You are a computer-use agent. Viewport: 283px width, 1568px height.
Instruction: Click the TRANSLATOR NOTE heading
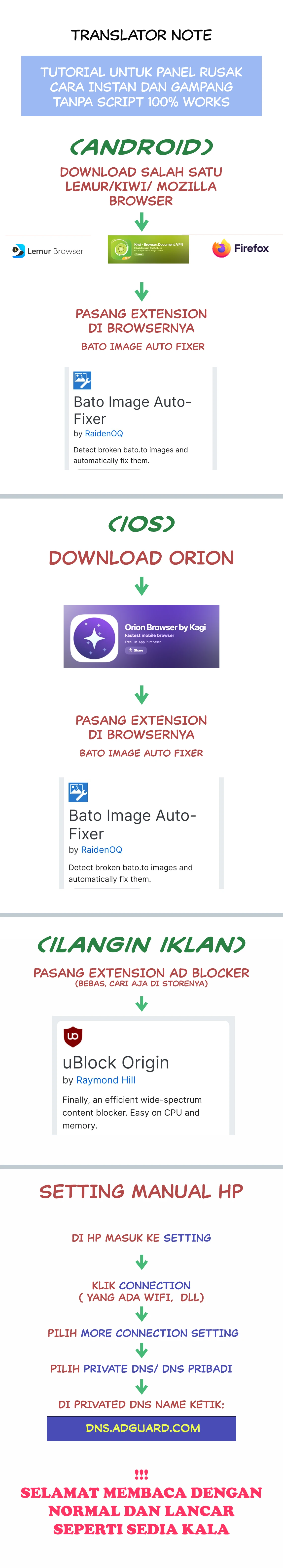click(x=141, y=35)
